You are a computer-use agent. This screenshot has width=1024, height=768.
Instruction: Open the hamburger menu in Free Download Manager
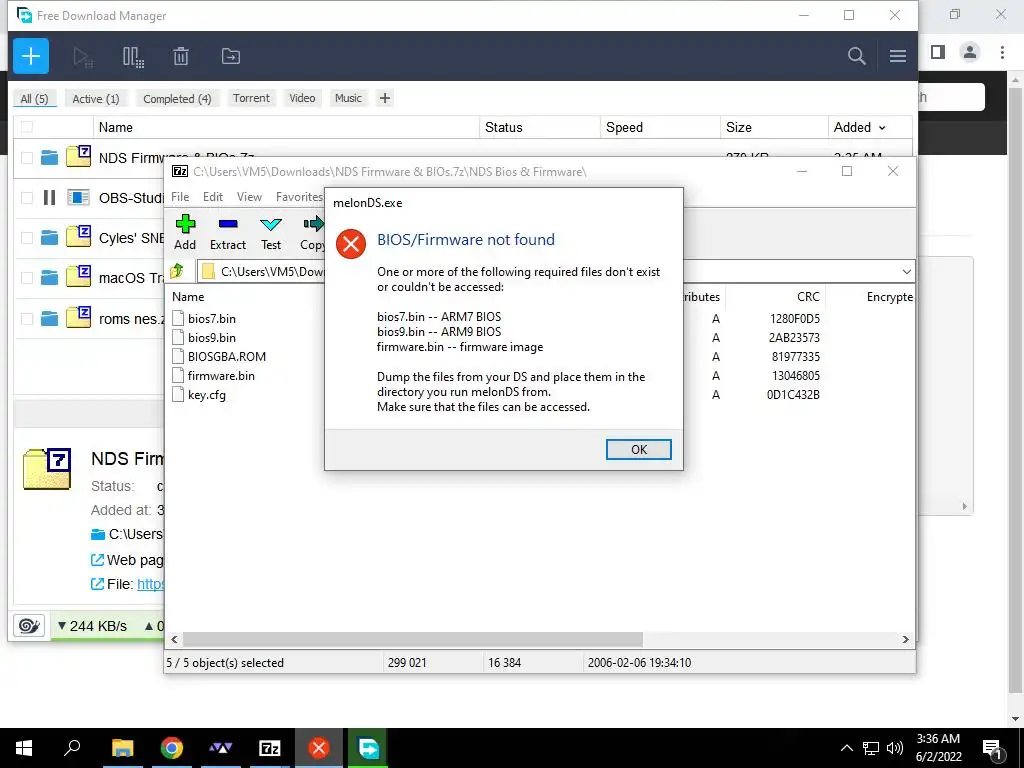coord(897,56)
